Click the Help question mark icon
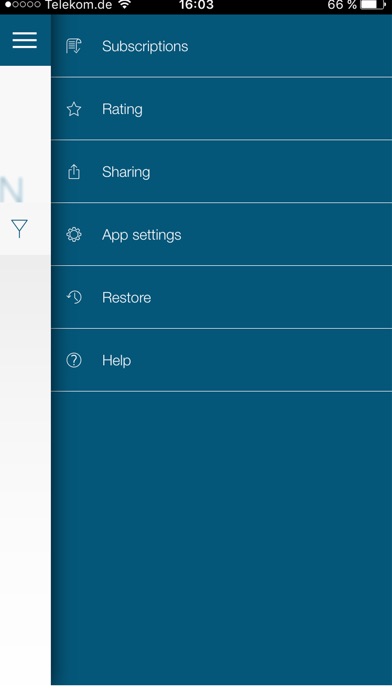392x696 pixels. 74,360
